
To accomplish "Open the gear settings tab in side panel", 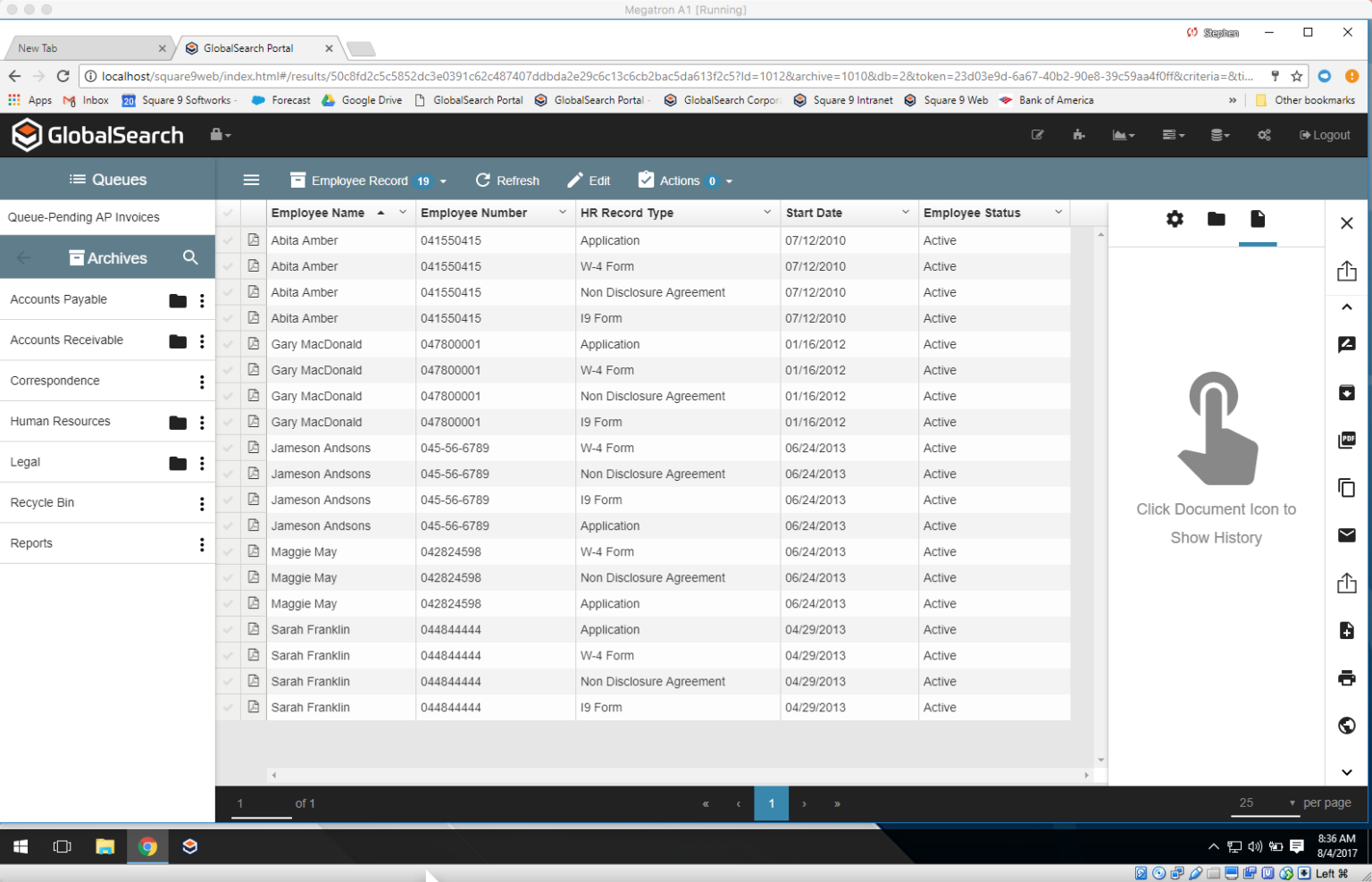I will (x=1175, y=219).
